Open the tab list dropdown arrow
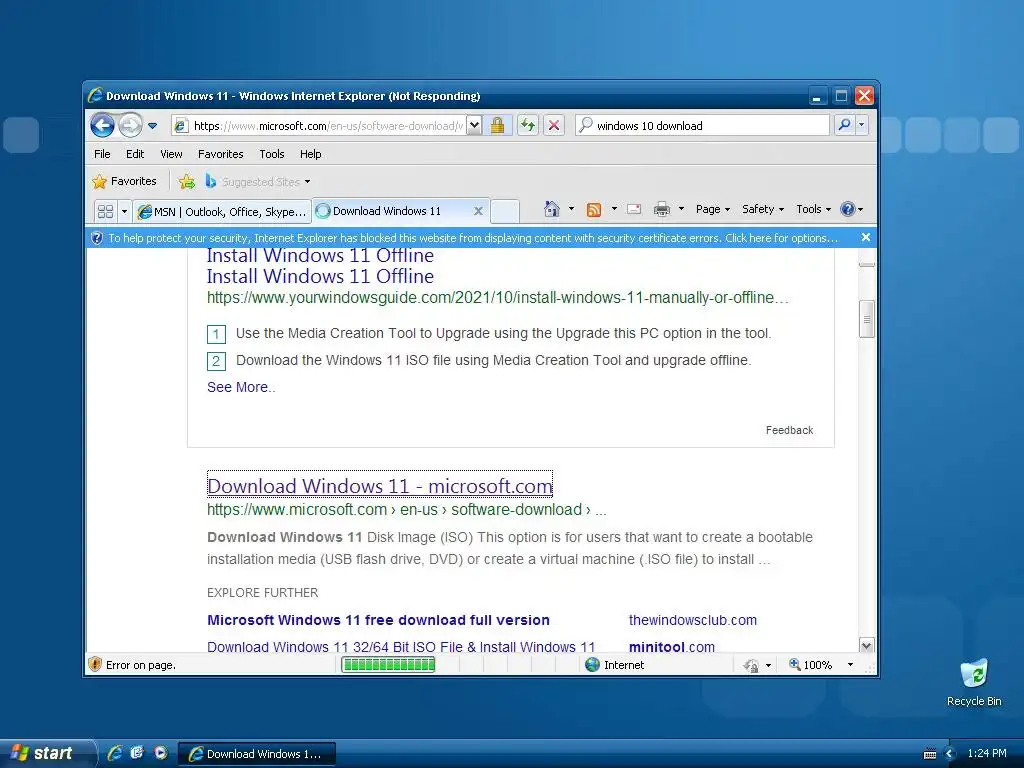Image resolution: width=1024 pixels, height=768 pixels. 124,211
